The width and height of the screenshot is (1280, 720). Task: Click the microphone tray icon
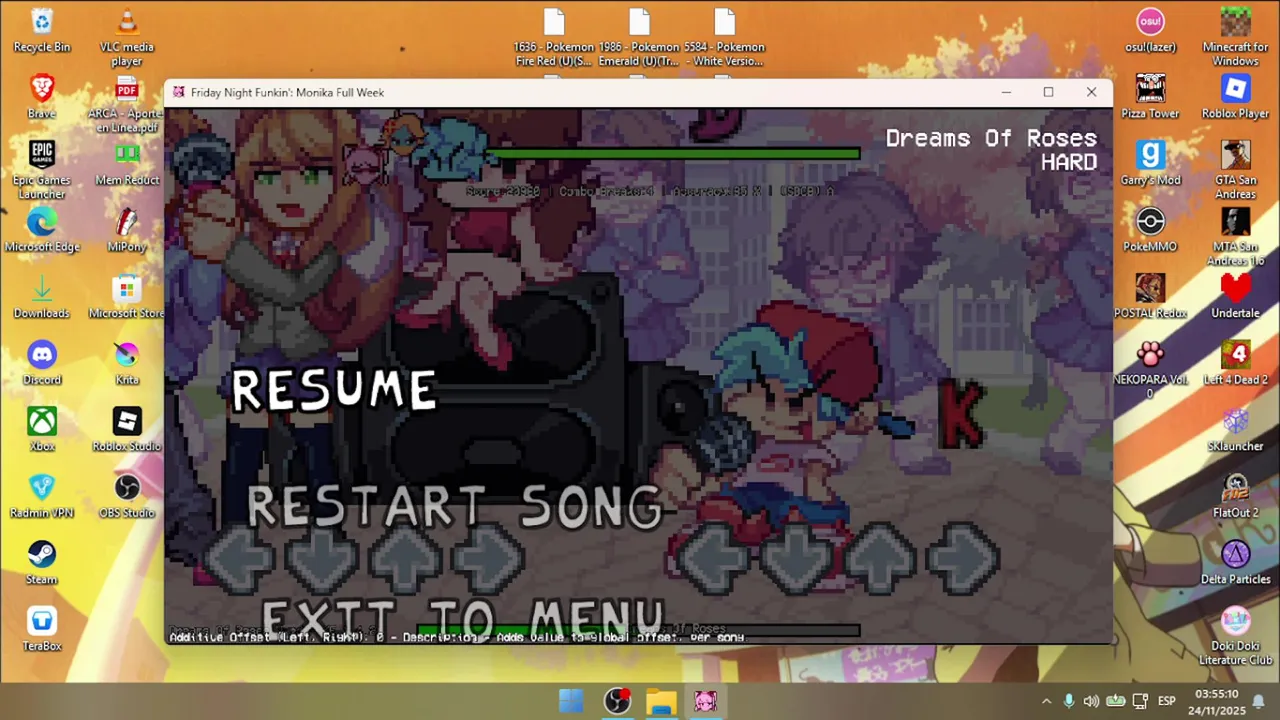(x=1069, y=701)
